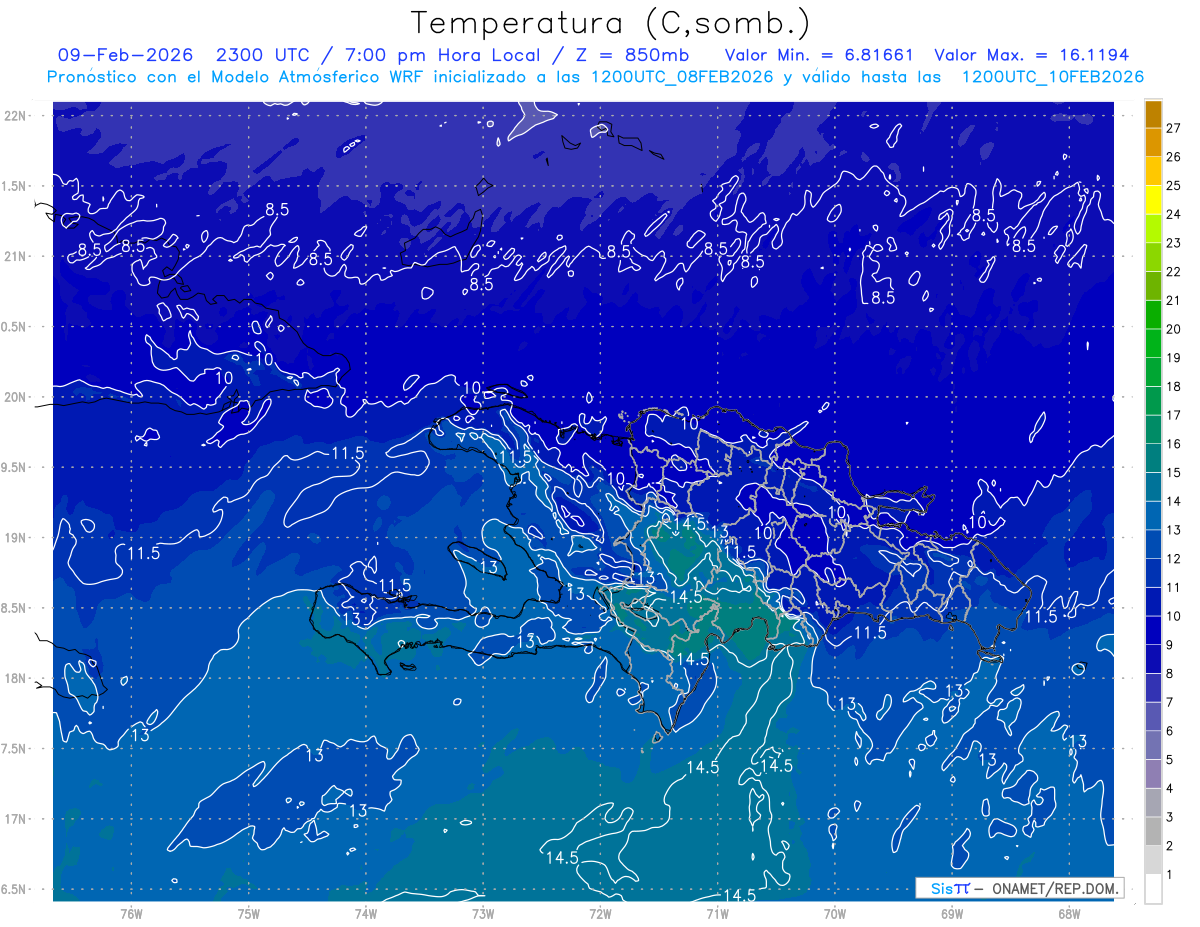Click the "68W" longitude axis label
The width and height of the screenshot is (1200, 927).
click(1069, 914)
